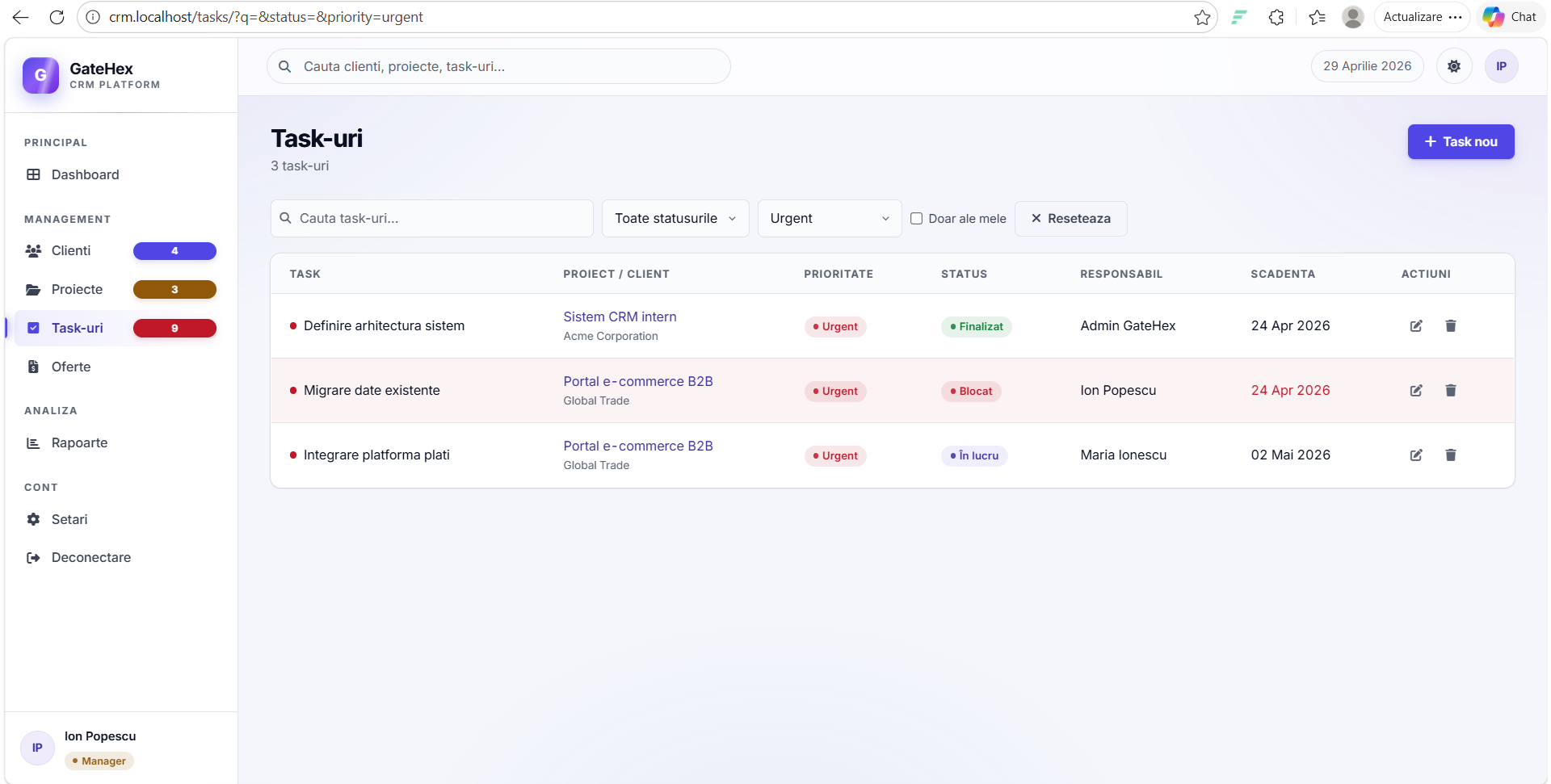Click the overdue 24 Apr 2026 date in red
This screenshot has width=1551, height=784.
coord(1291,391)
